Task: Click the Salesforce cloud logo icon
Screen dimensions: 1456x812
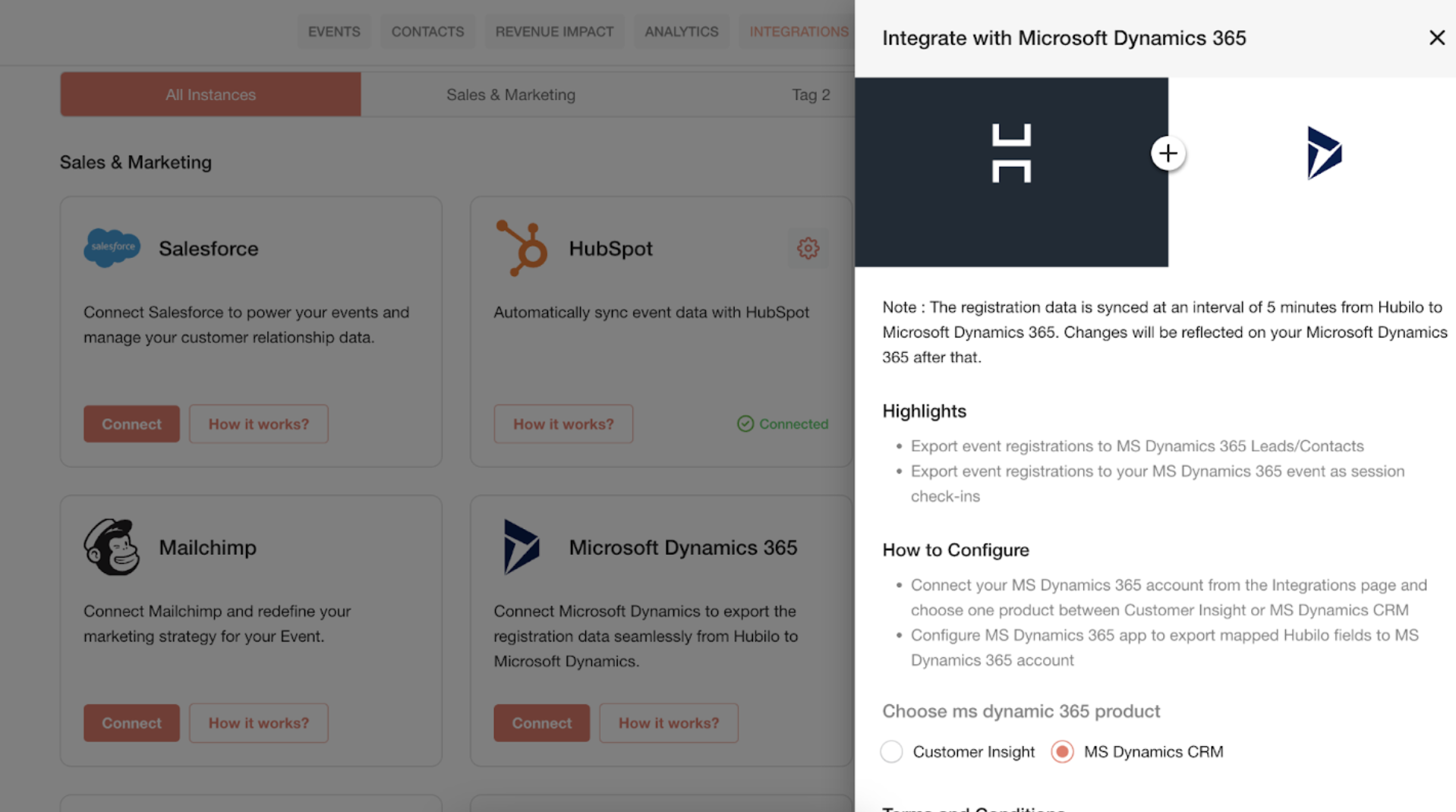Action: click(x=112, y=247)
